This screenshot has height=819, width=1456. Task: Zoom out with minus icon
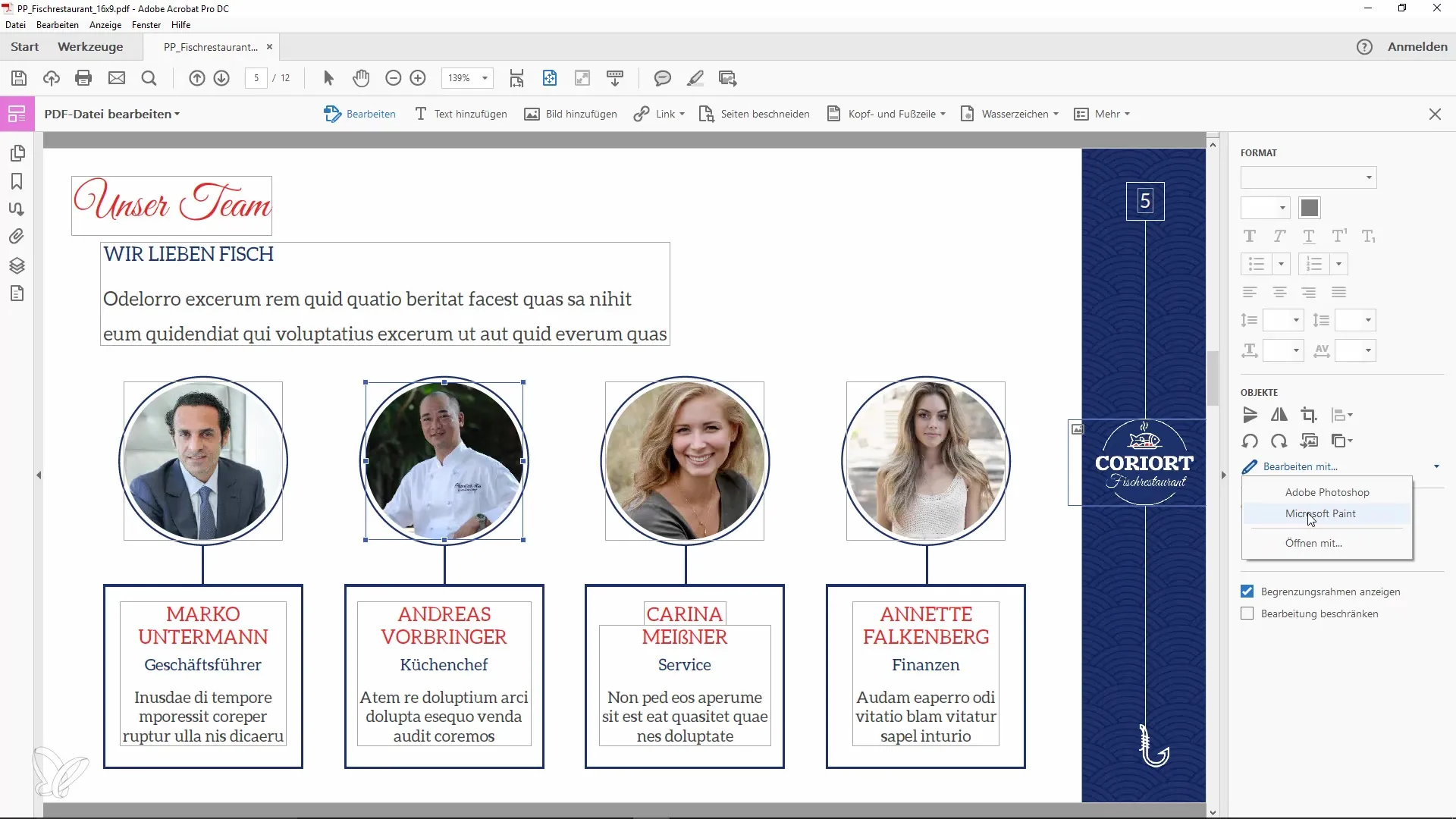393,78
